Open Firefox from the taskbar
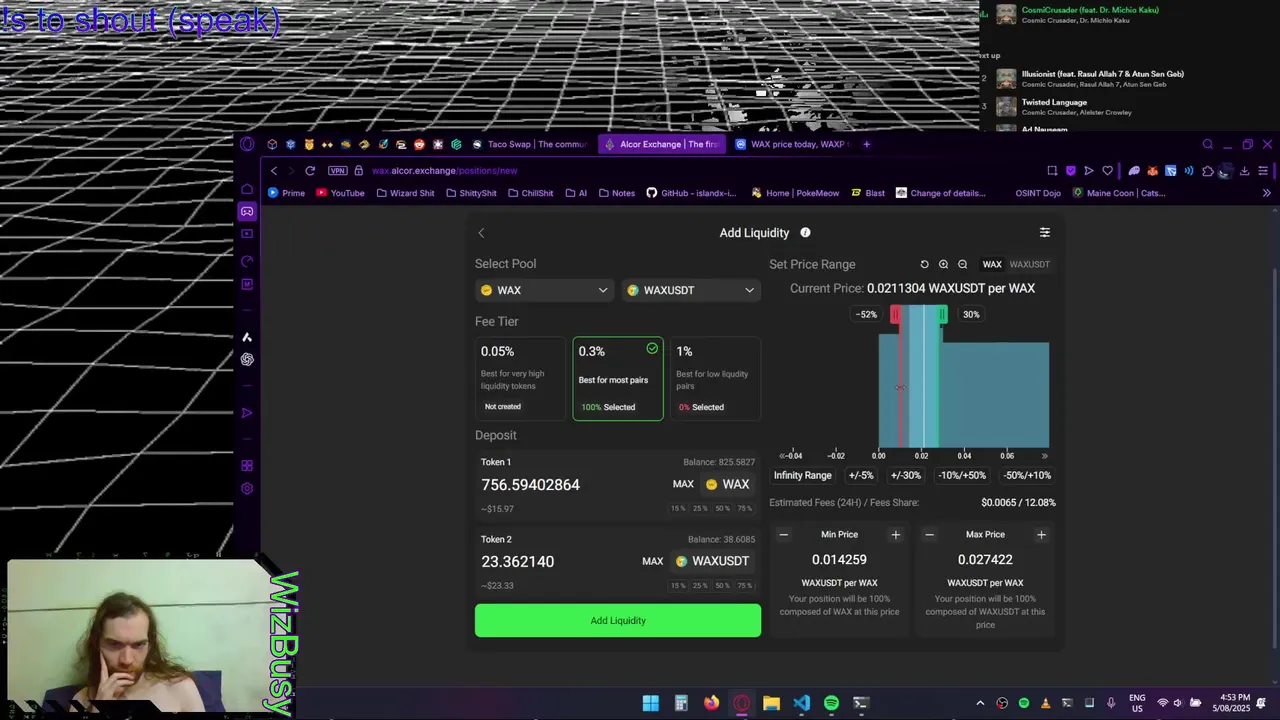The width and height of the screenshot is (1280, 720). coord(711,703)
